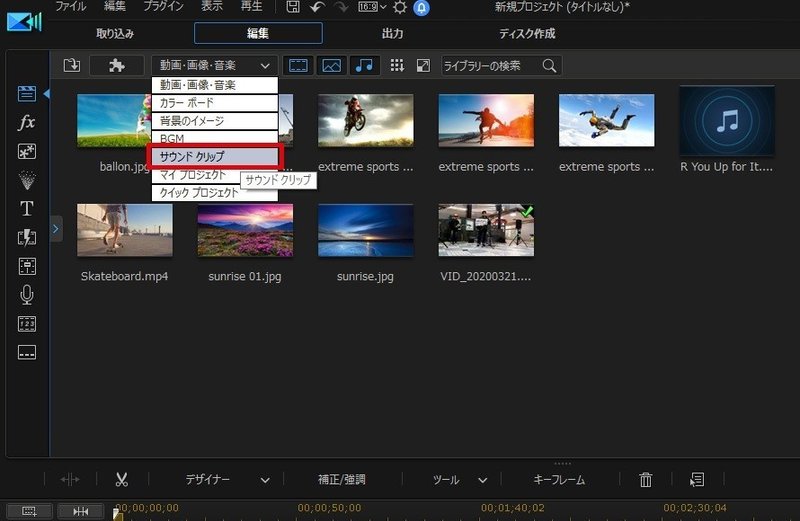
Task: Select the VID_20200321 video thumbnail
Action: pos(486,230)
